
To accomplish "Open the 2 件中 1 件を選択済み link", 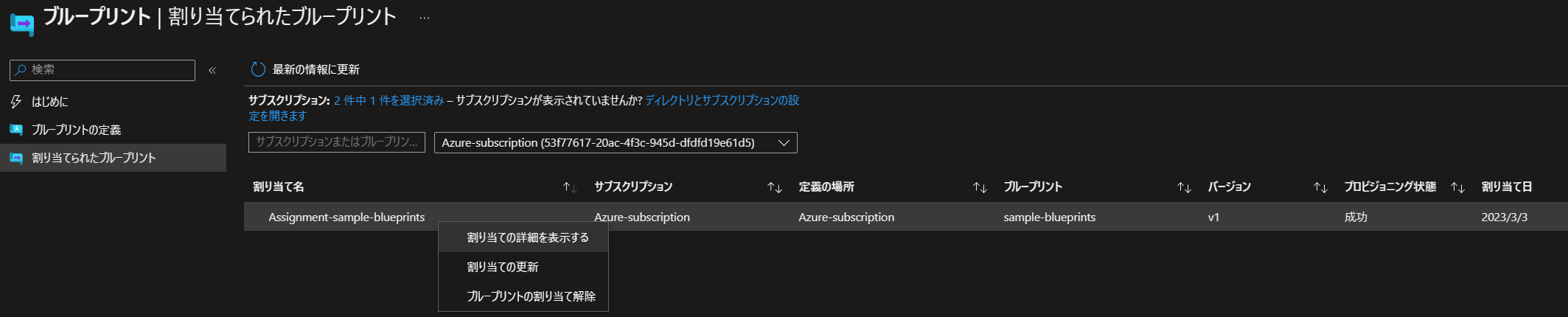I will click(x=388, y=100).
